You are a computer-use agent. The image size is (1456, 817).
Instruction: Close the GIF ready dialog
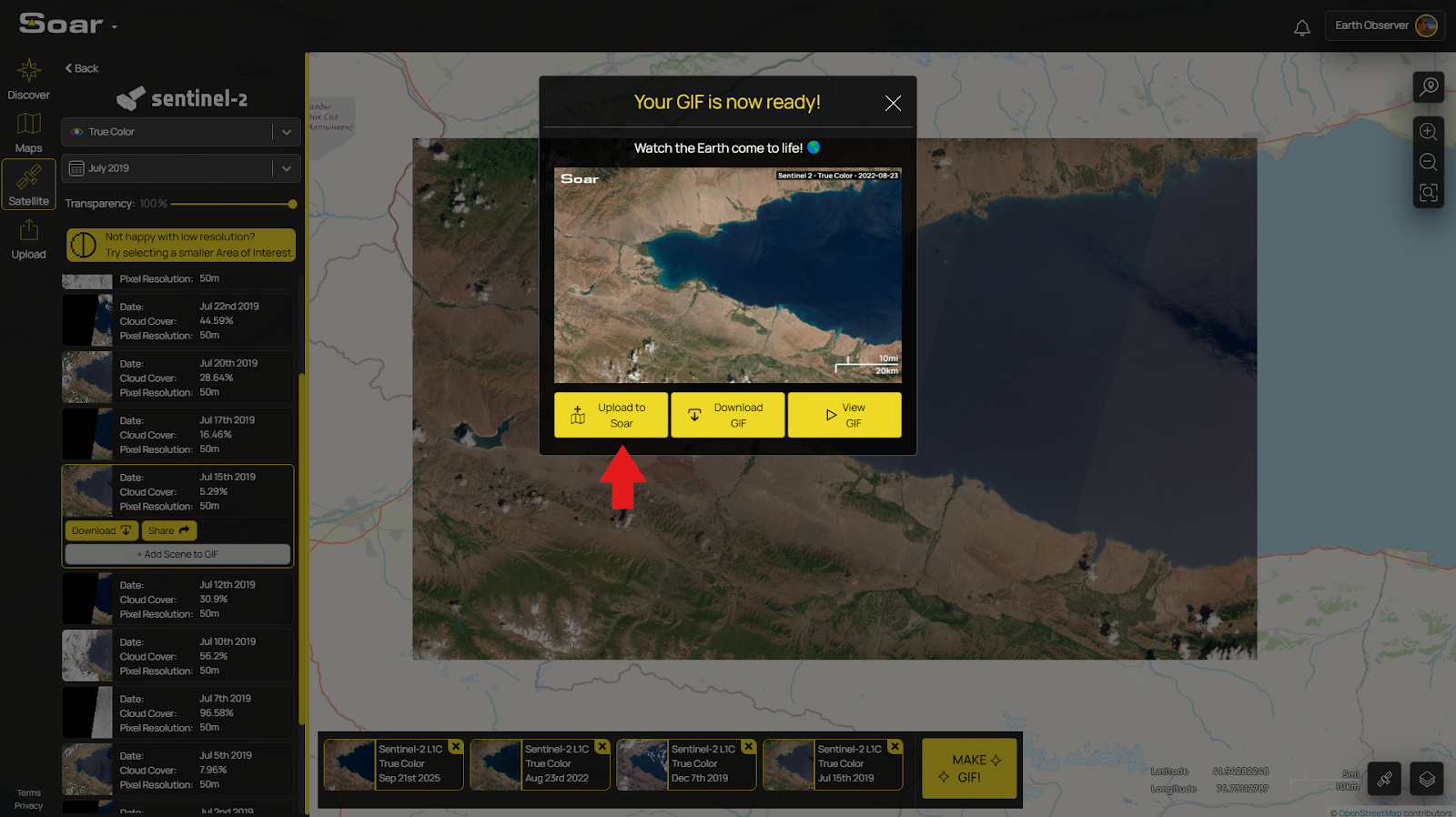894,104
